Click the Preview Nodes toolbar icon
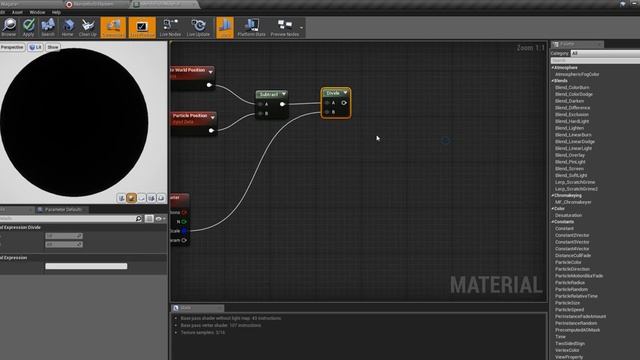The image size is (640, 360). click(284, 27)
